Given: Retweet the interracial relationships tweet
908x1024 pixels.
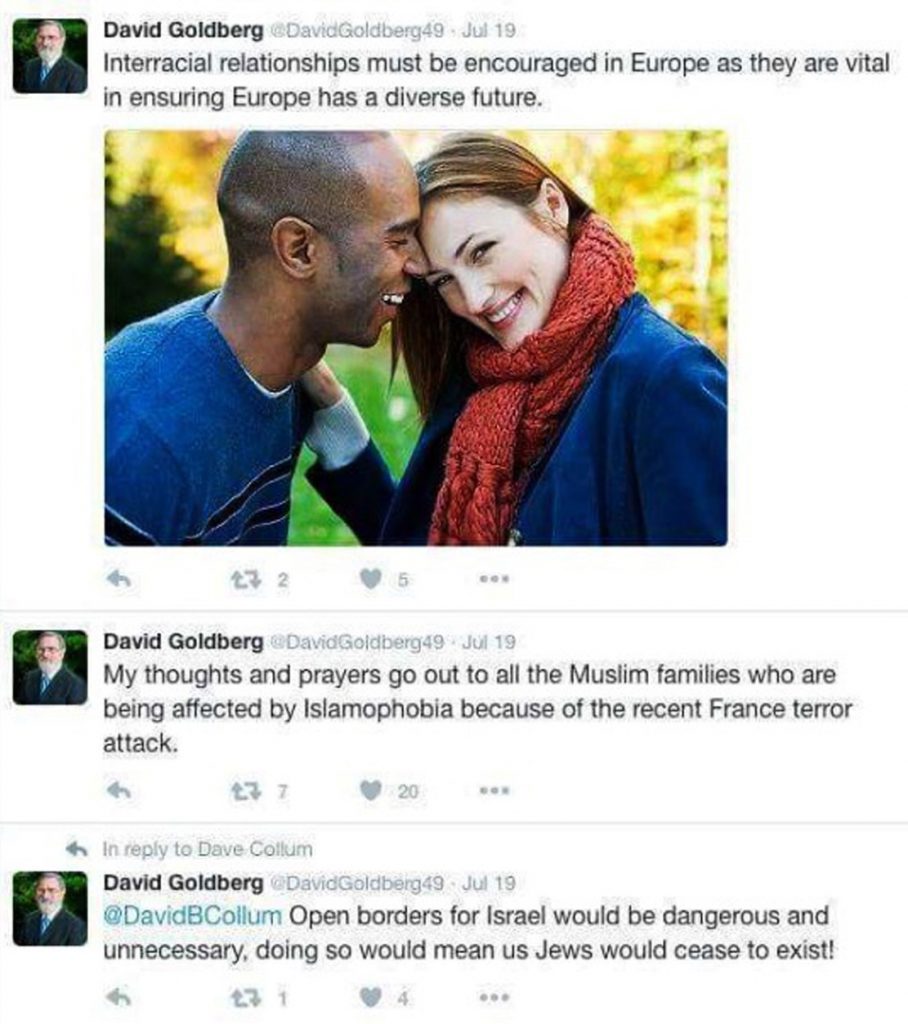Looking at the screenshot, I should (x=246, y=579).
